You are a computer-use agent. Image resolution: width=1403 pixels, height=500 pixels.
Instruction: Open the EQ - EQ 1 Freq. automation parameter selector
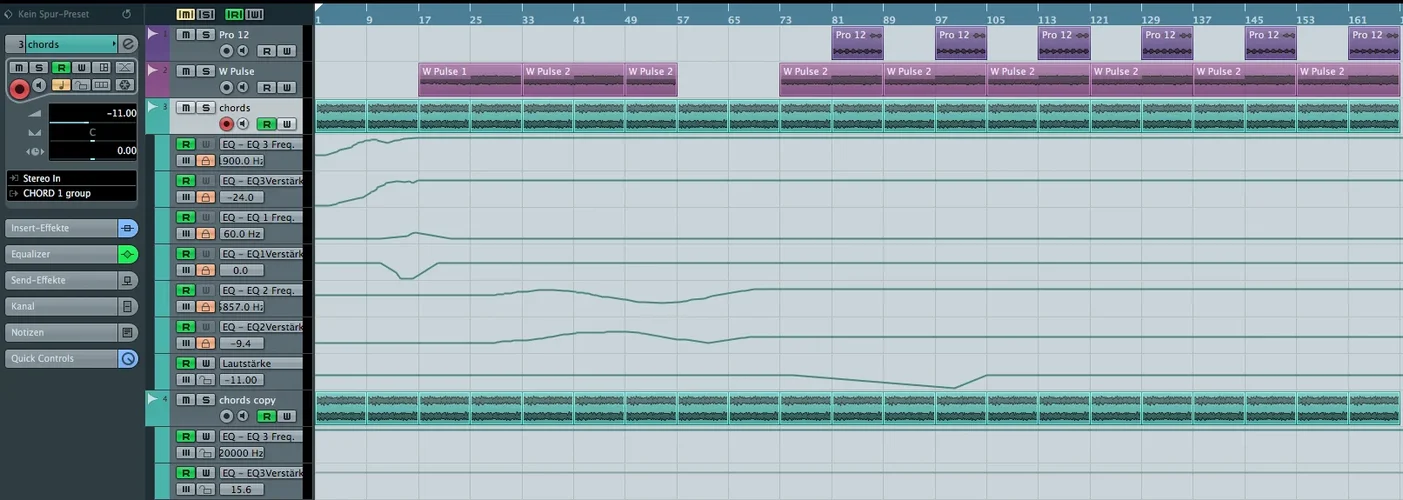[260, 217]
